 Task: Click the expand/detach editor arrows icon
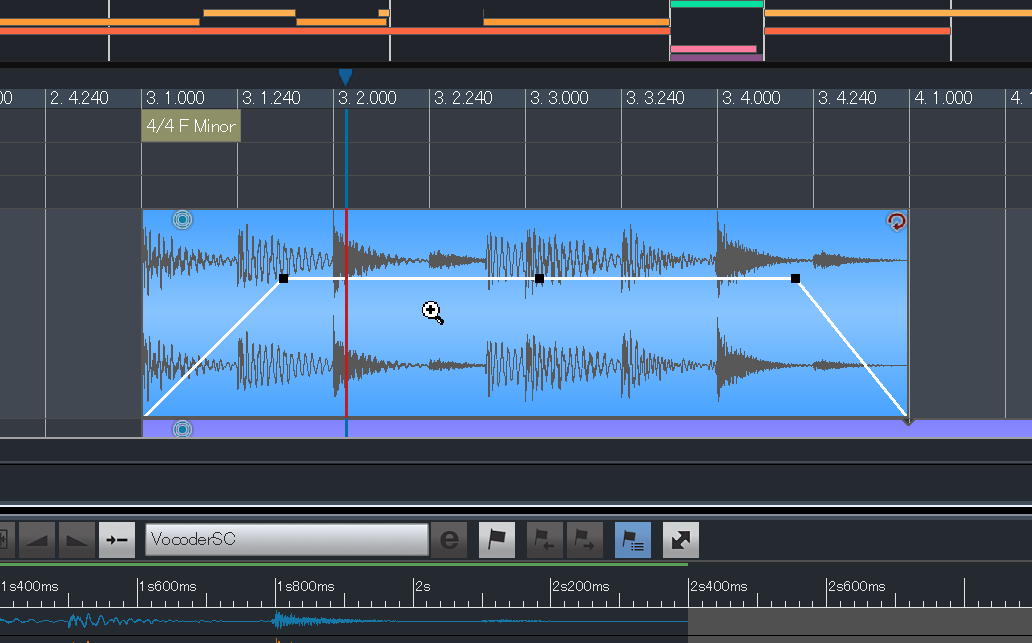680,540
